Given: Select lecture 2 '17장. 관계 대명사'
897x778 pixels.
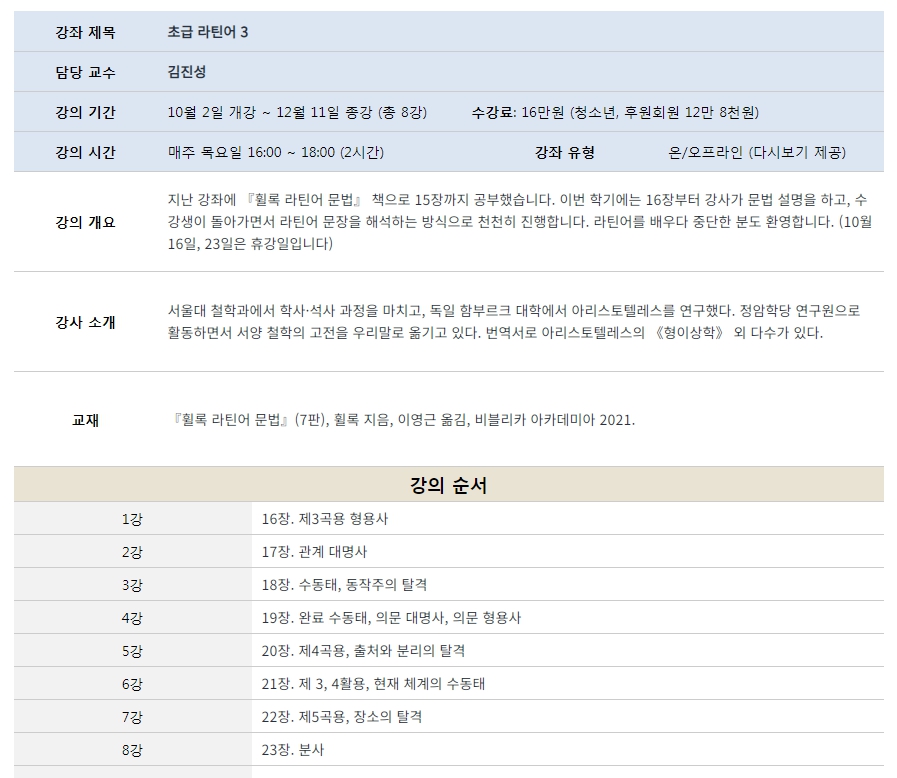Looking at the screenshot, I should [315, 552].
